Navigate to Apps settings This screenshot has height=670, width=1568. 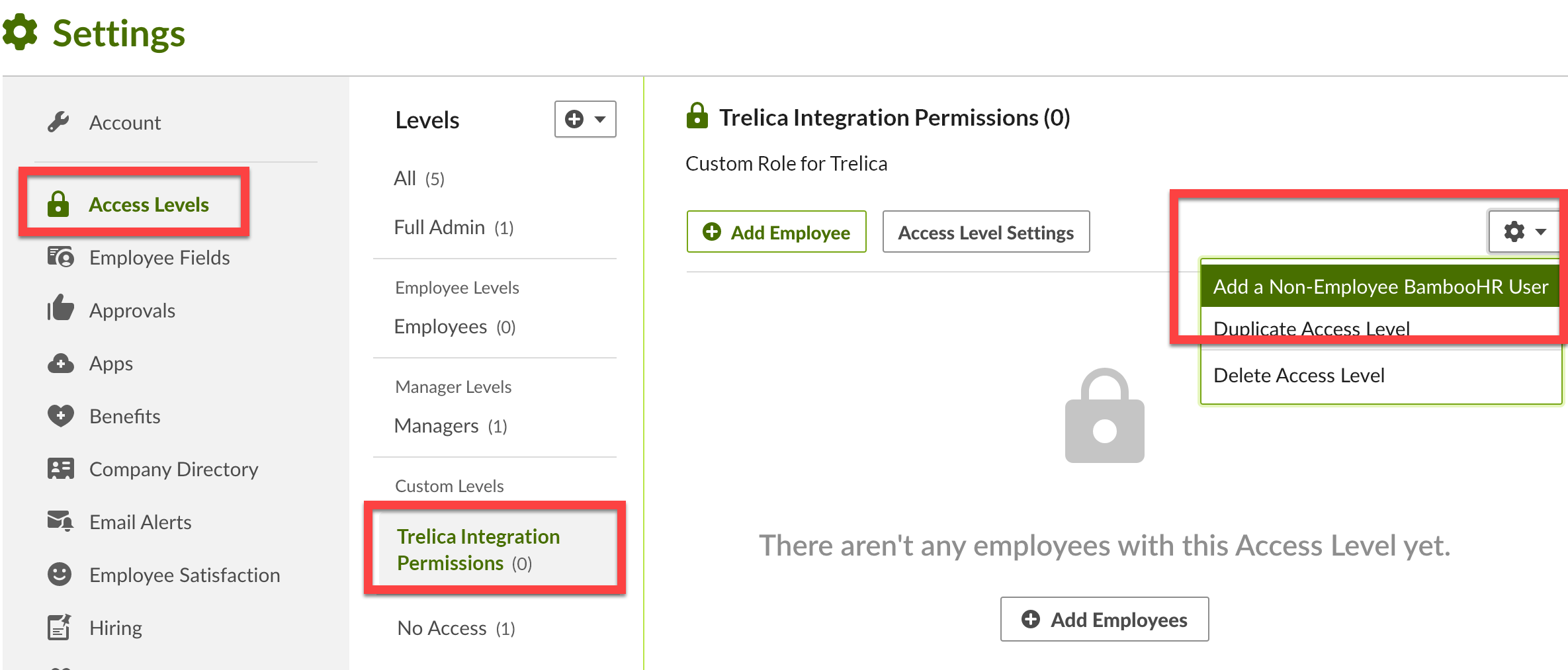click(111, 363)
